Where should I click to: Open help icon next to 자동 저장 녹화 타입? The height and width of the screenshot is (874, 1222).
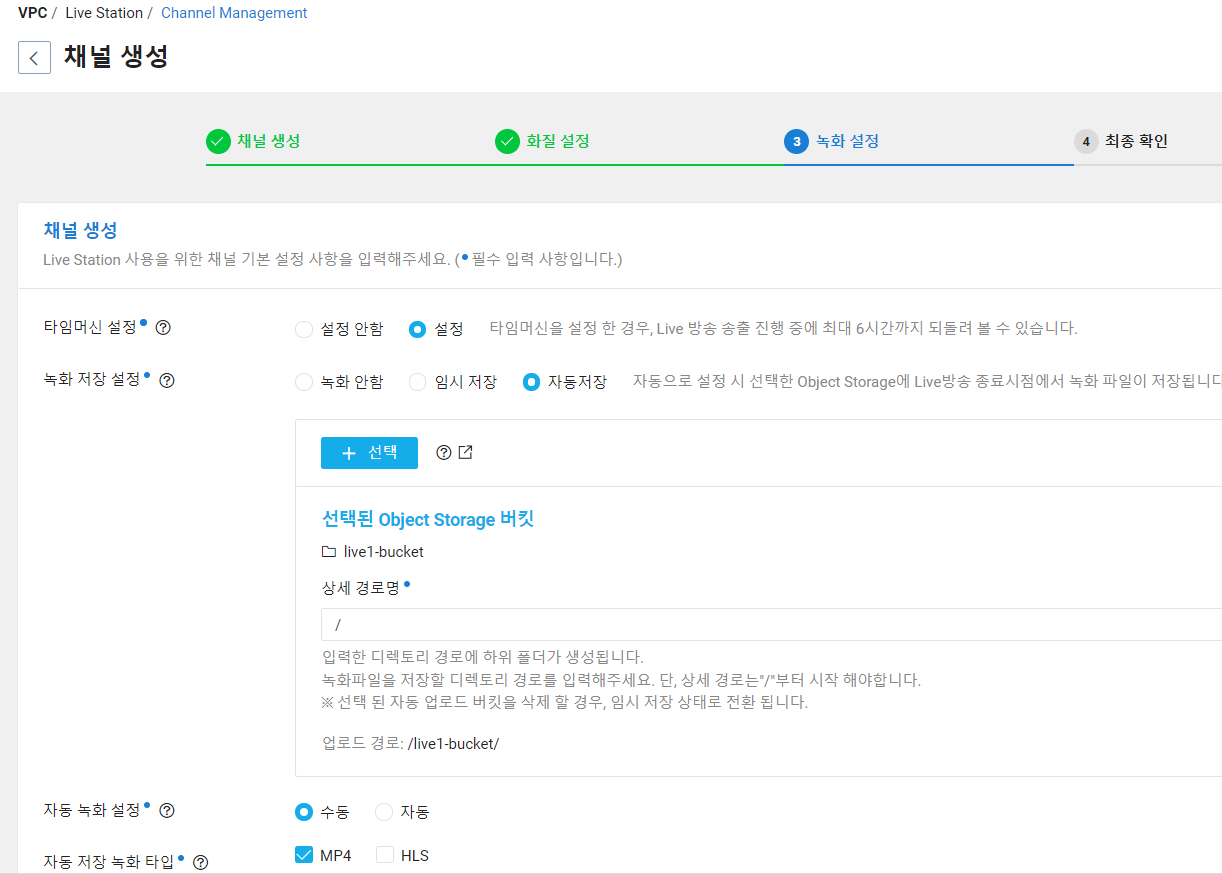[199, 862]
